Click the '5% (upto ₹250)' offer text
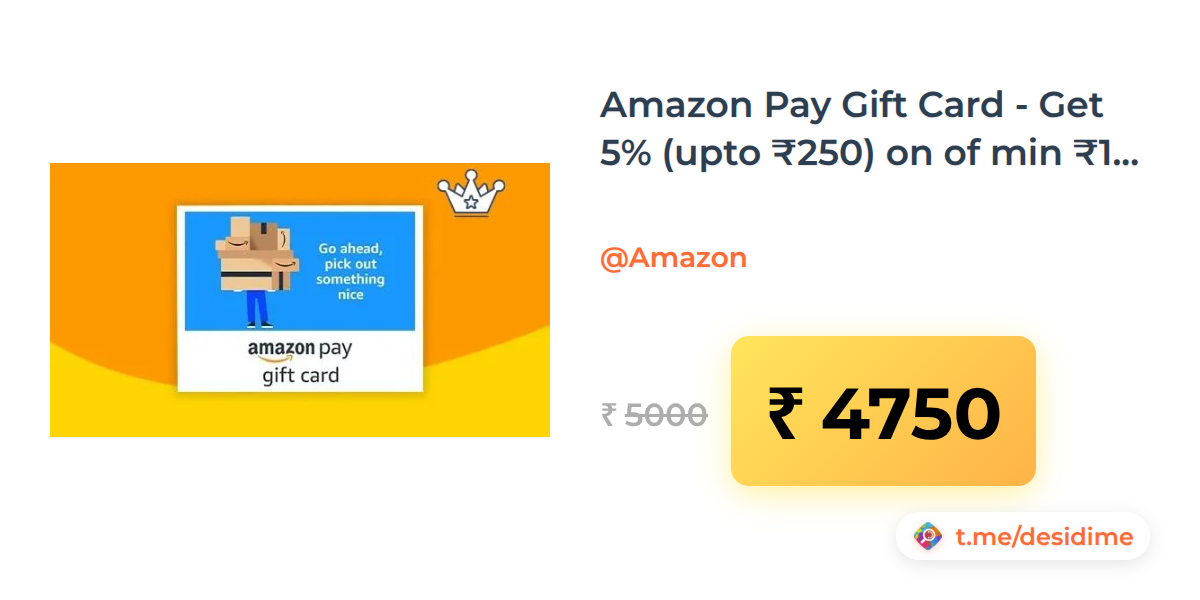Screen dimensions: 1200x600 (734, 154)
